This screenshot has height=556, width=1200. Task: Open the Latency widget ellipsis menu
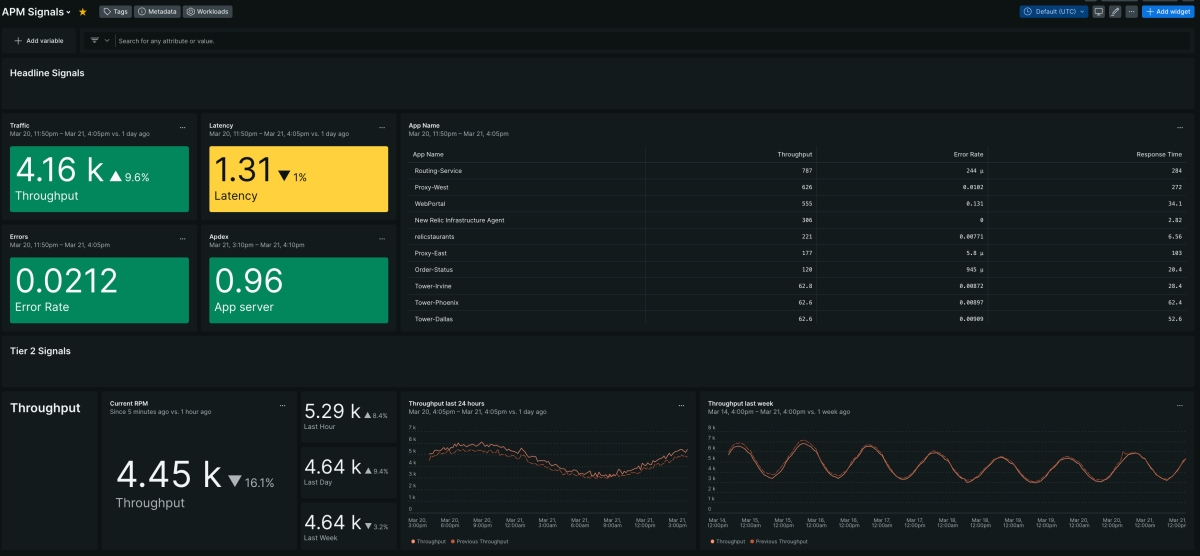click(x=382, y=127)
